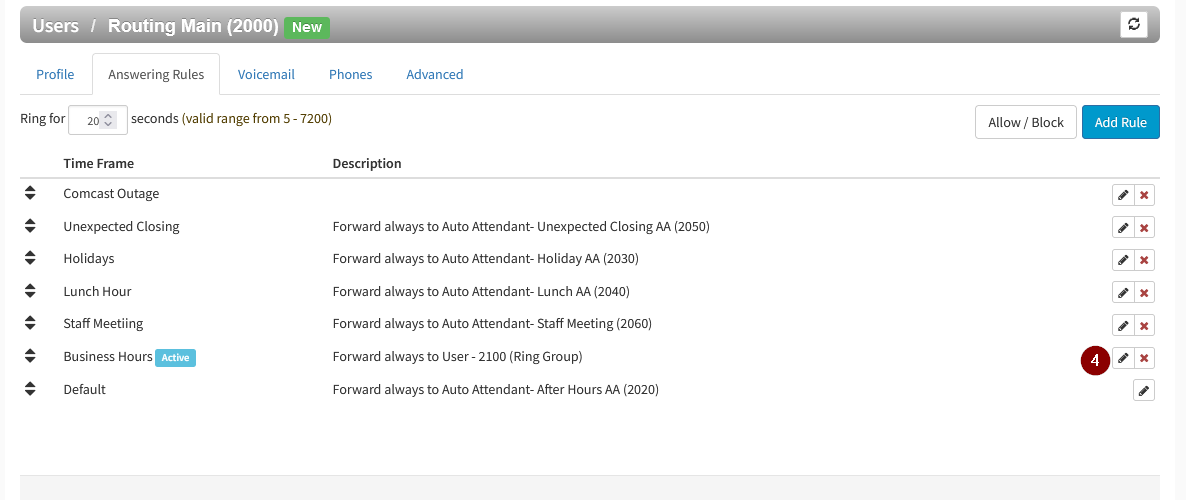
Task: Click reorder arrows for Holidays row
Action: pyautogui.click(x=30, y=258)
